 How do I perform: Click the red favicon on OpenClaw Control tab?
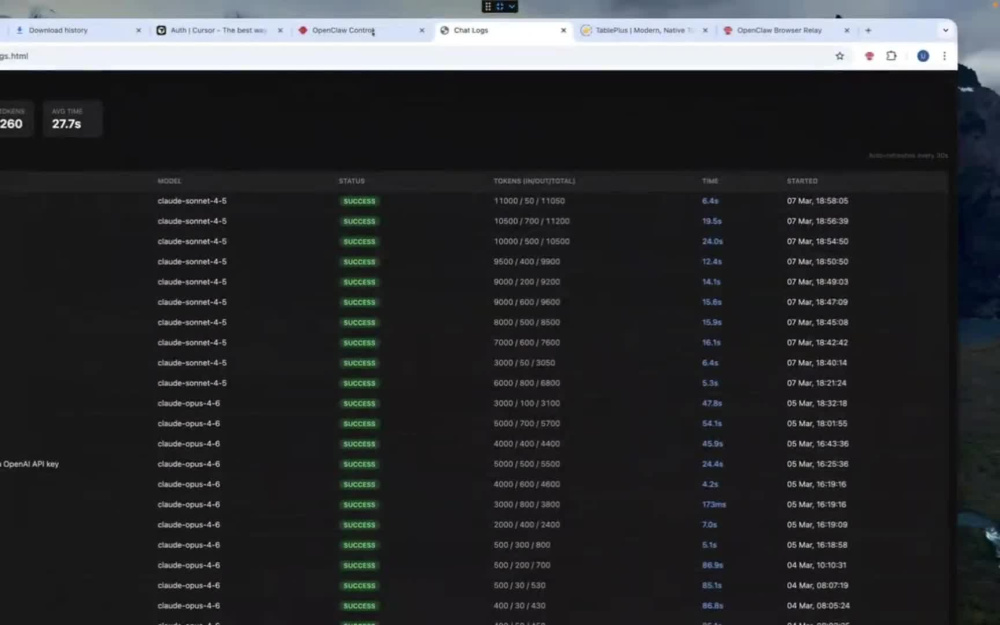click(x=303, y=30)
